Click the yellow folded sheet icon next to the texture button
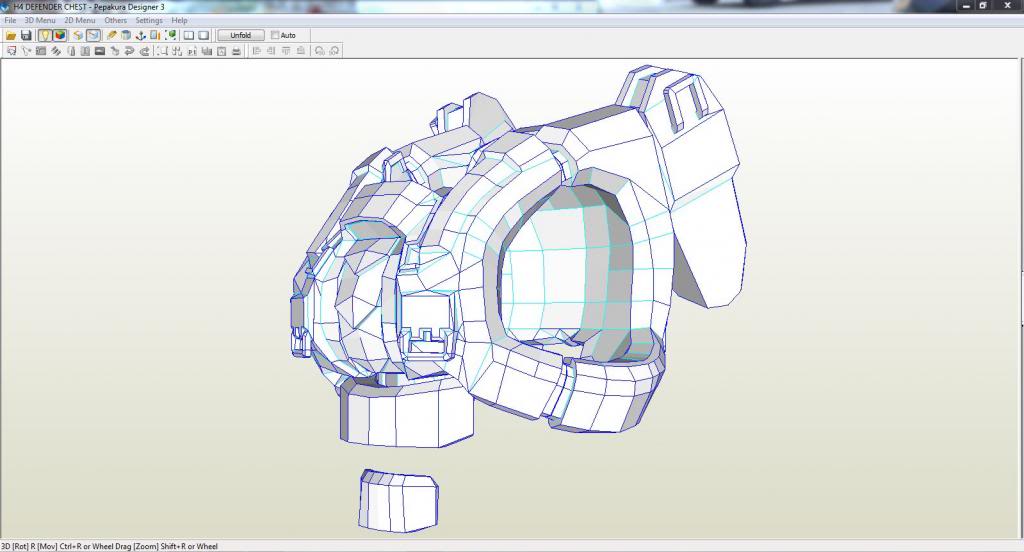The image size is (1024, 552). (x=78, y=35)
